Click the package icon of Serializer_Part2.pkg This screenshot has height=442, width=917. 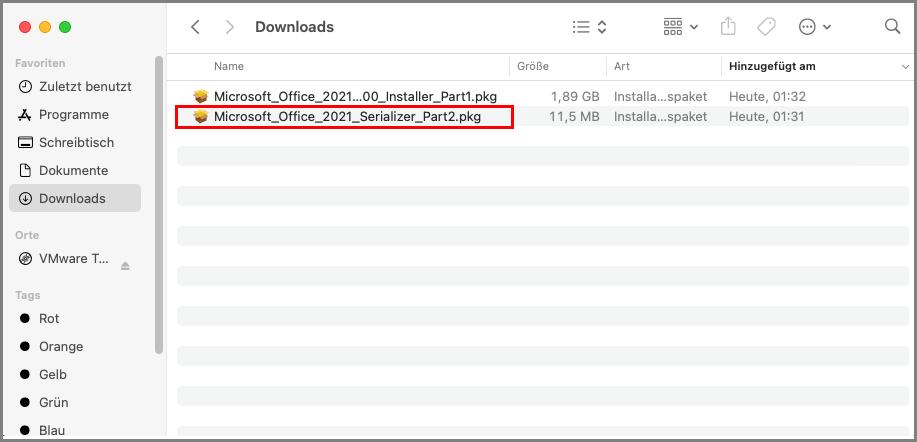(201, 117)
